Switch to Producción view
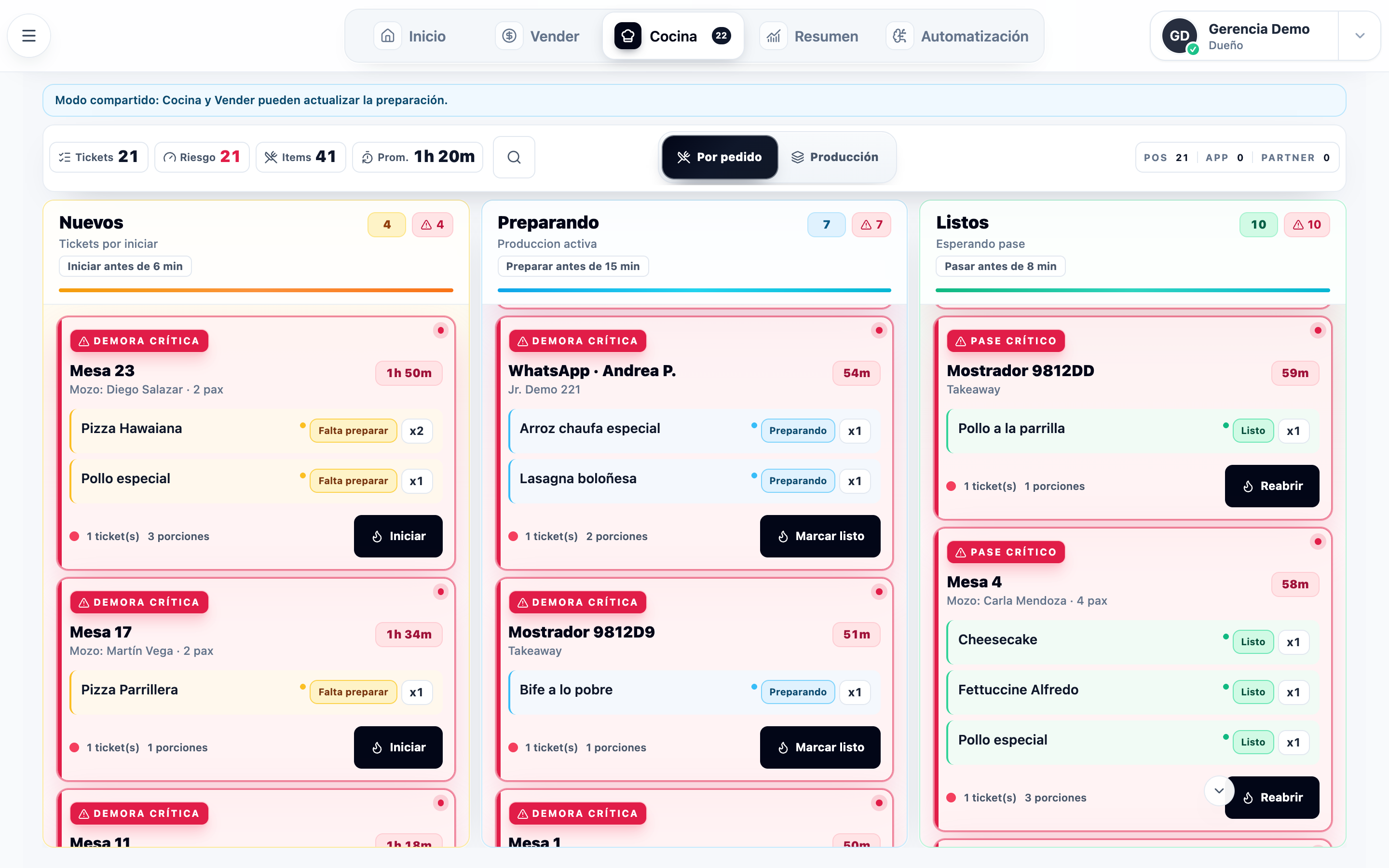The height and width of the screenshot is (868, 1389). (835, 157)
